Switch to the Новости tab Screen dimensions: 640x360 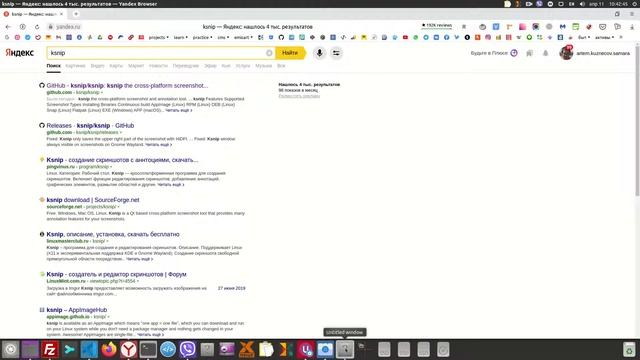coord(158,66)
